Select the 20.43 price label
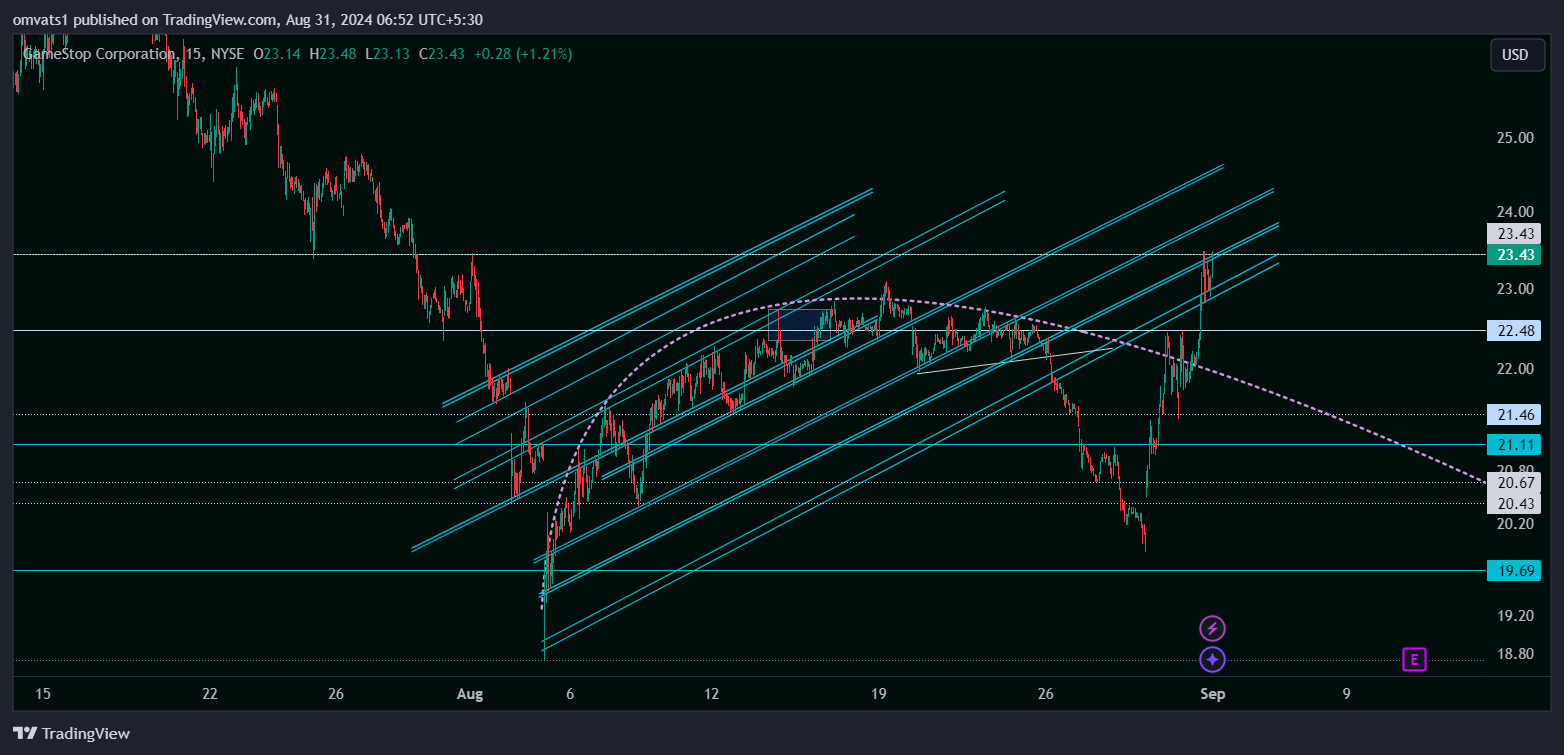The image size is (1564, 755). pyautogui.click(x=1513, y=503)
